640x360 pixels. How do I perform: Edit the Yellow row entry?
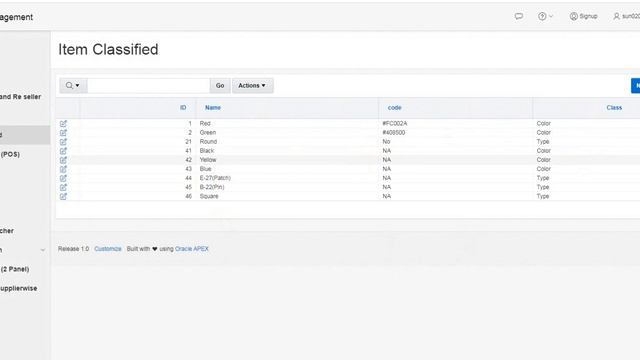[63, 160]
